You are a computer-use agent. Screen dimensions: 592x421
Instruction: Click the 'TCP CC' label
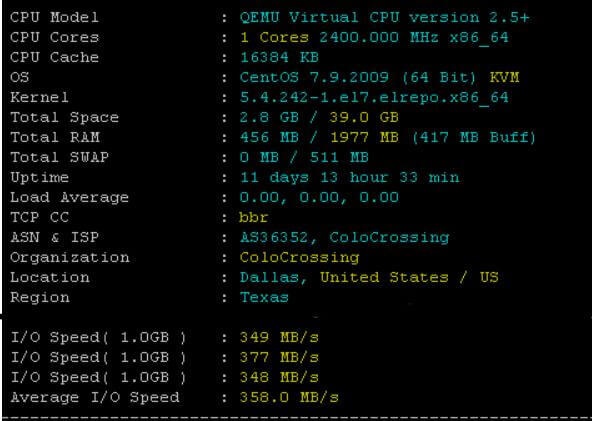coord(40,217)
